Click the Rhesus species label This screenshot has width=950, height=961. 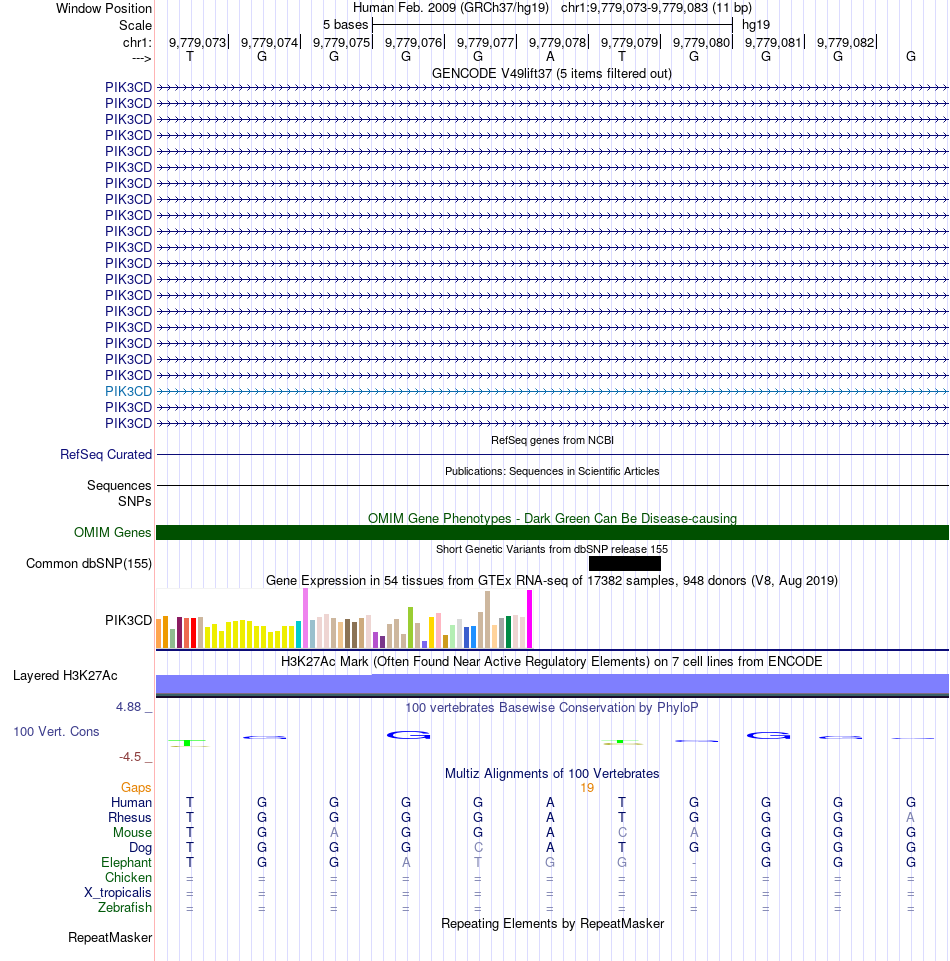click(x=129, y=818)
